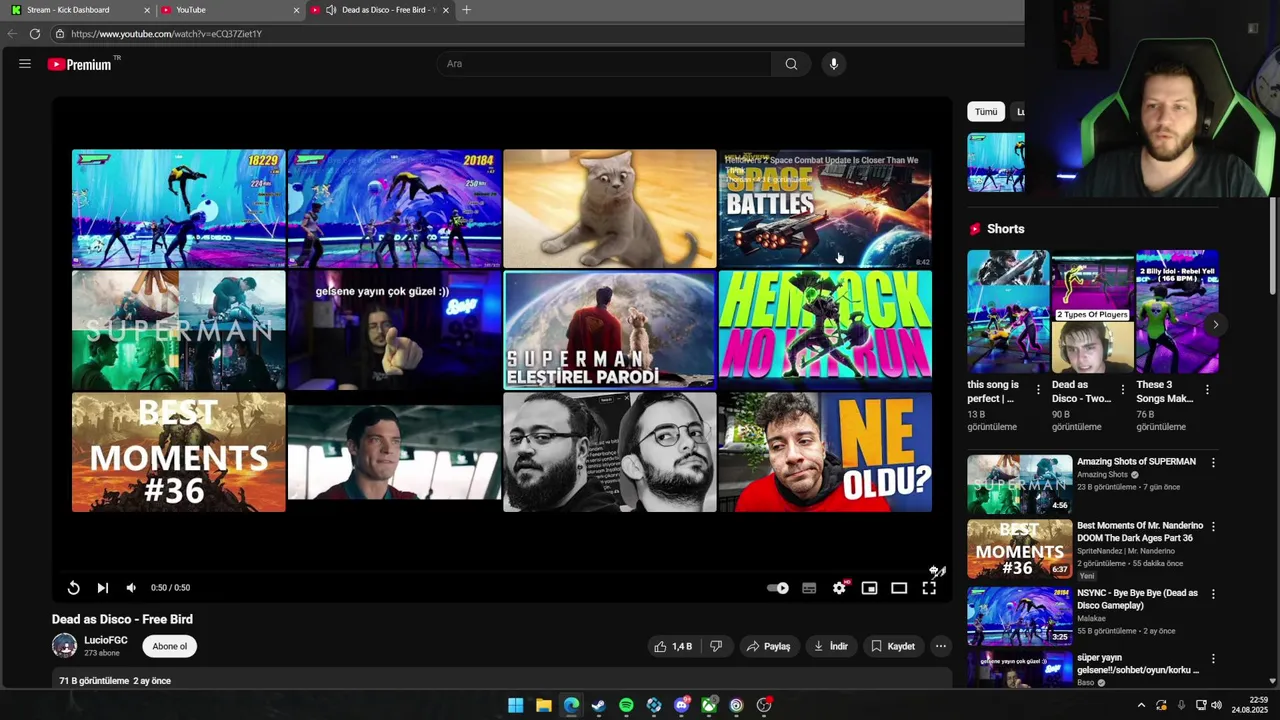Open options for 'this song is perfect' short
Screen dimensions: 1280x720
[x=1038, y=390]
